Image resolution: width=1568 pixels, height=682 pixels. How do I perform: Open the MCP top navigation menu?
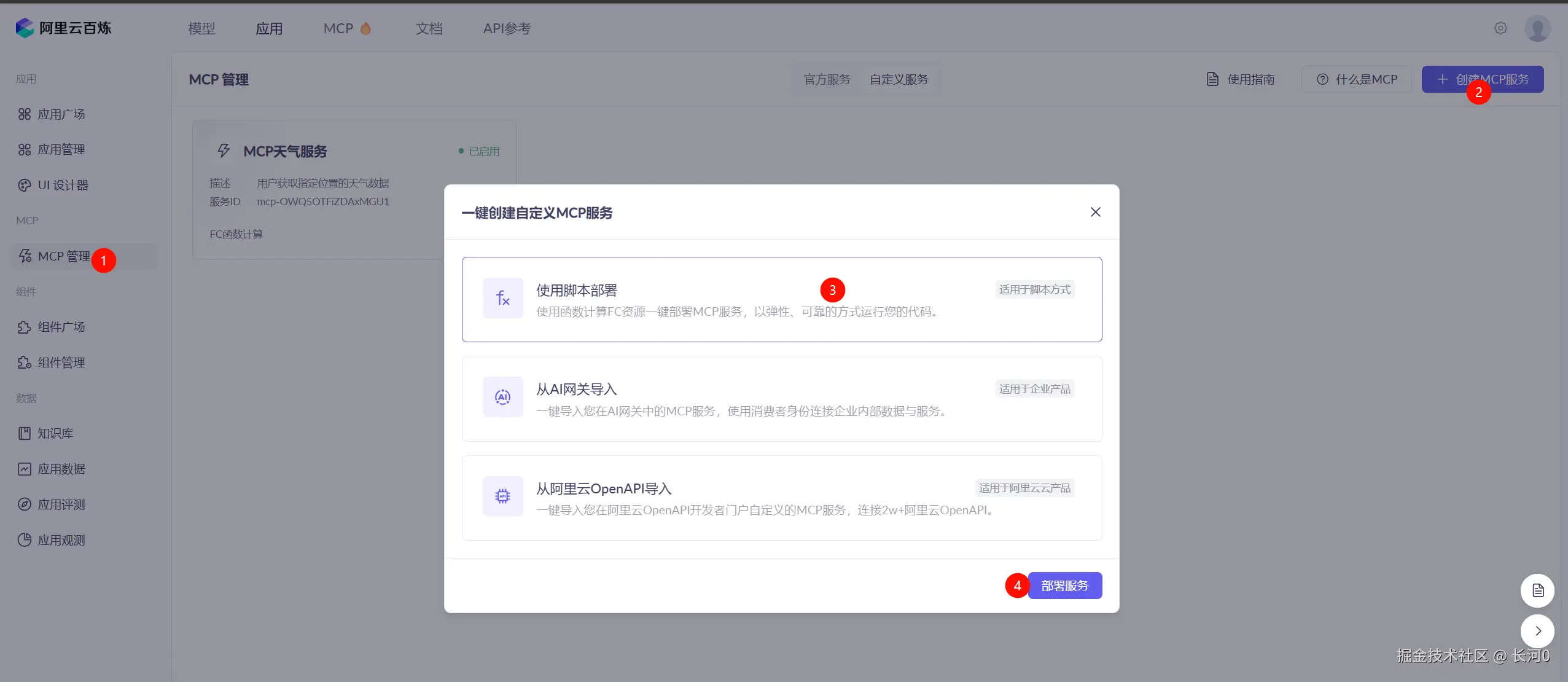click(338, 28)
